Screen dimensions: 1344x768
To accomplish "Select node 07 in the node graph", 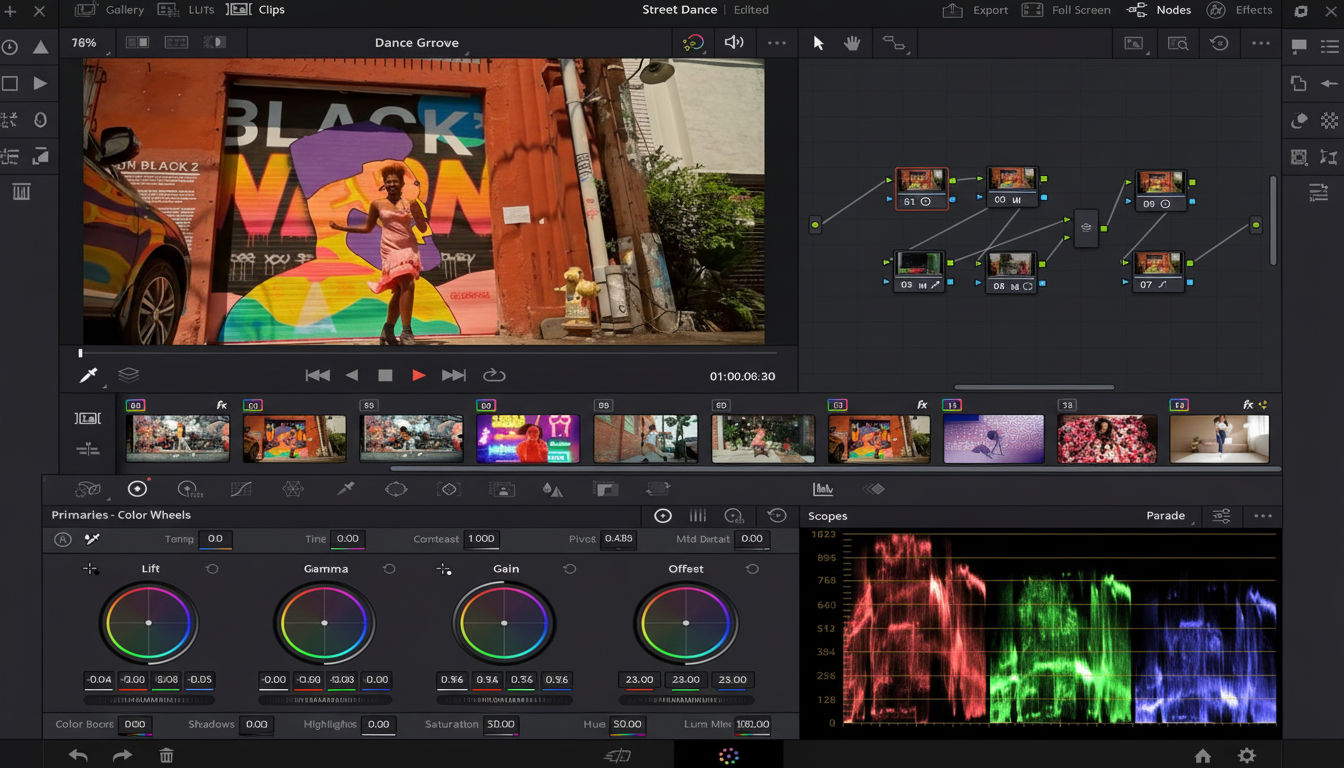I will [x=1158, y=270].
